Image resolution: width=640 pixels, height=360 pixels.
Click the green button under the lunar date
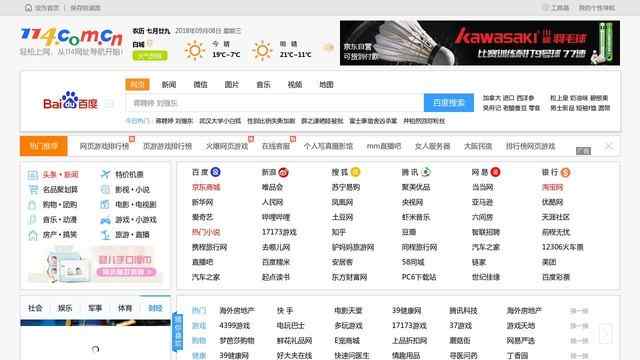tap(150, 56)
